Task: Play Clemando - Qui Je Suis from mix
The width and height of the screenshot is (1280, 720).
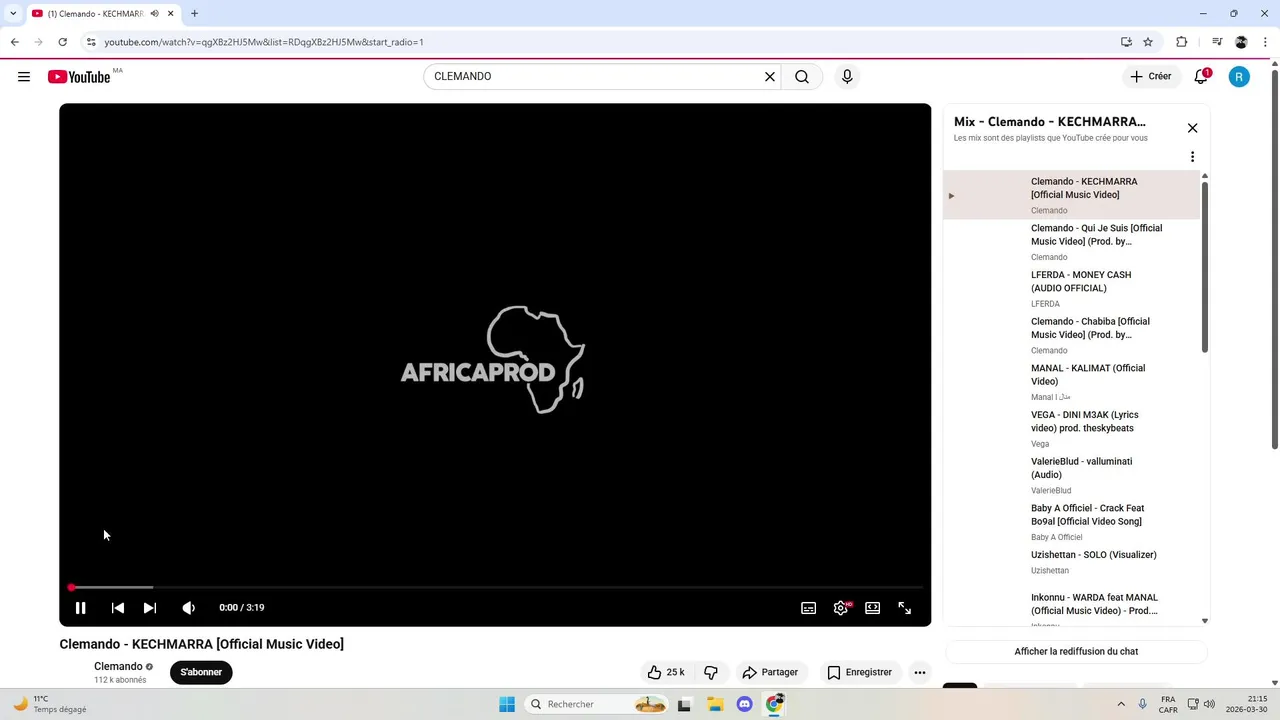Action: (1071, 242)
